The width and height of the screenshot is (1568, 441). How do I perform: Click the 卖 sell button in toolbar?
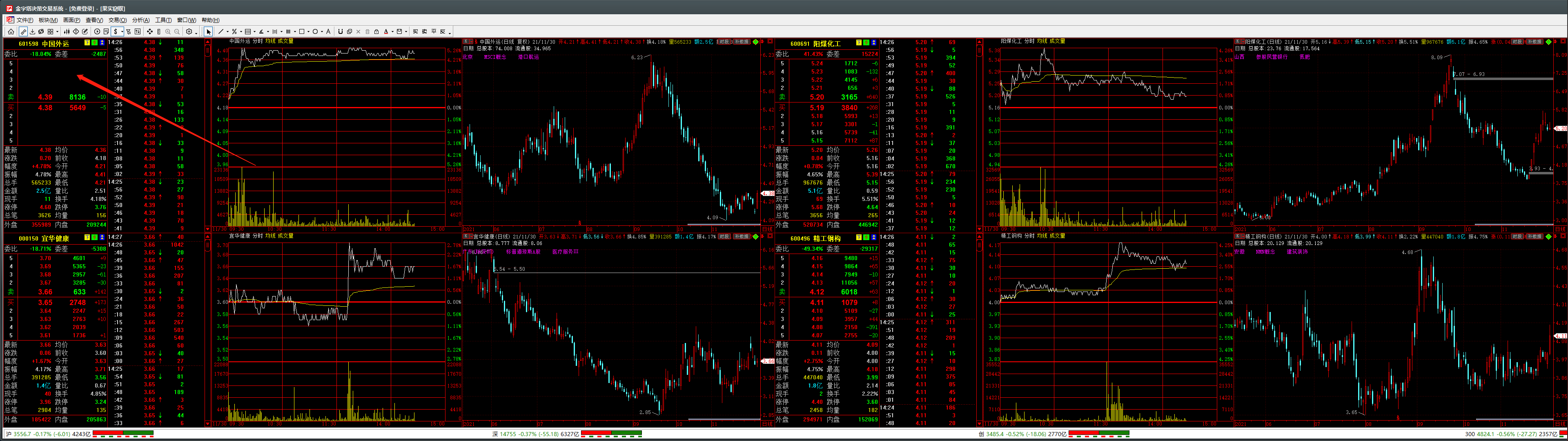coord(424,32)
